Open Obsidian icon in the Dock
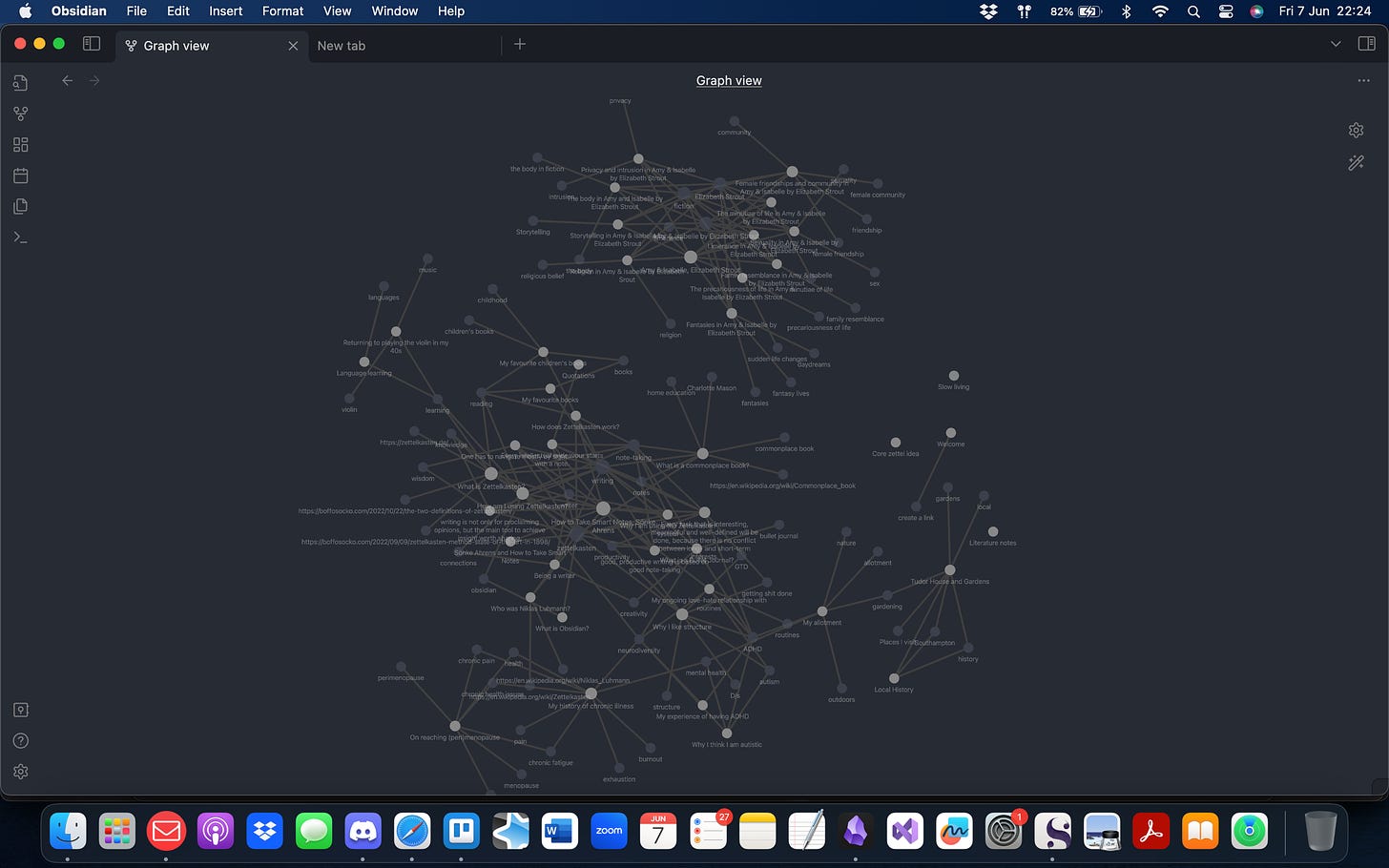 pos(856,831)
